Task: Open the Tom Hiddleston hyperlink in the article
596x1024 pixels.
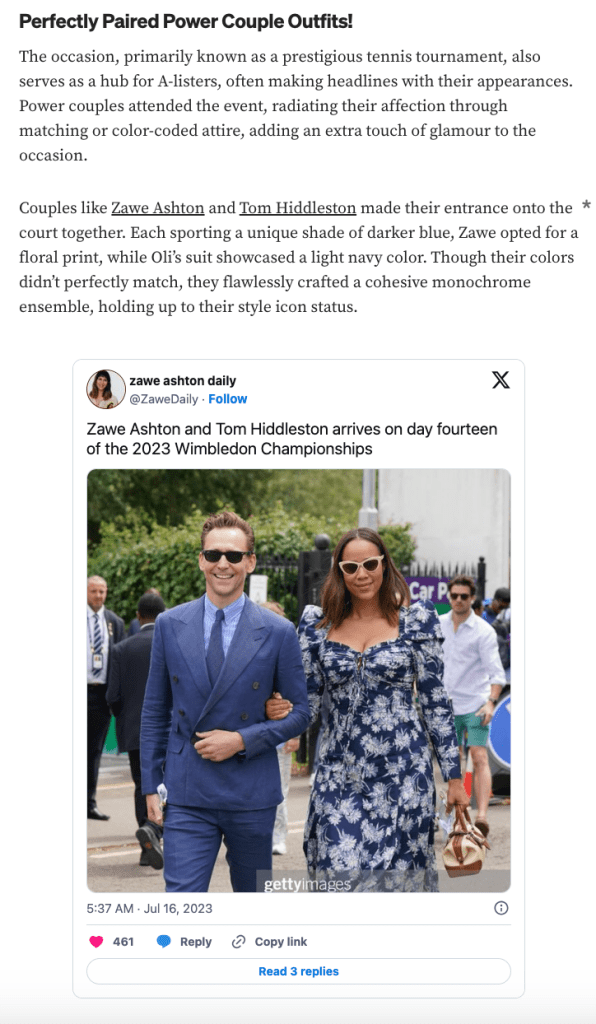Action: (298, 208)
